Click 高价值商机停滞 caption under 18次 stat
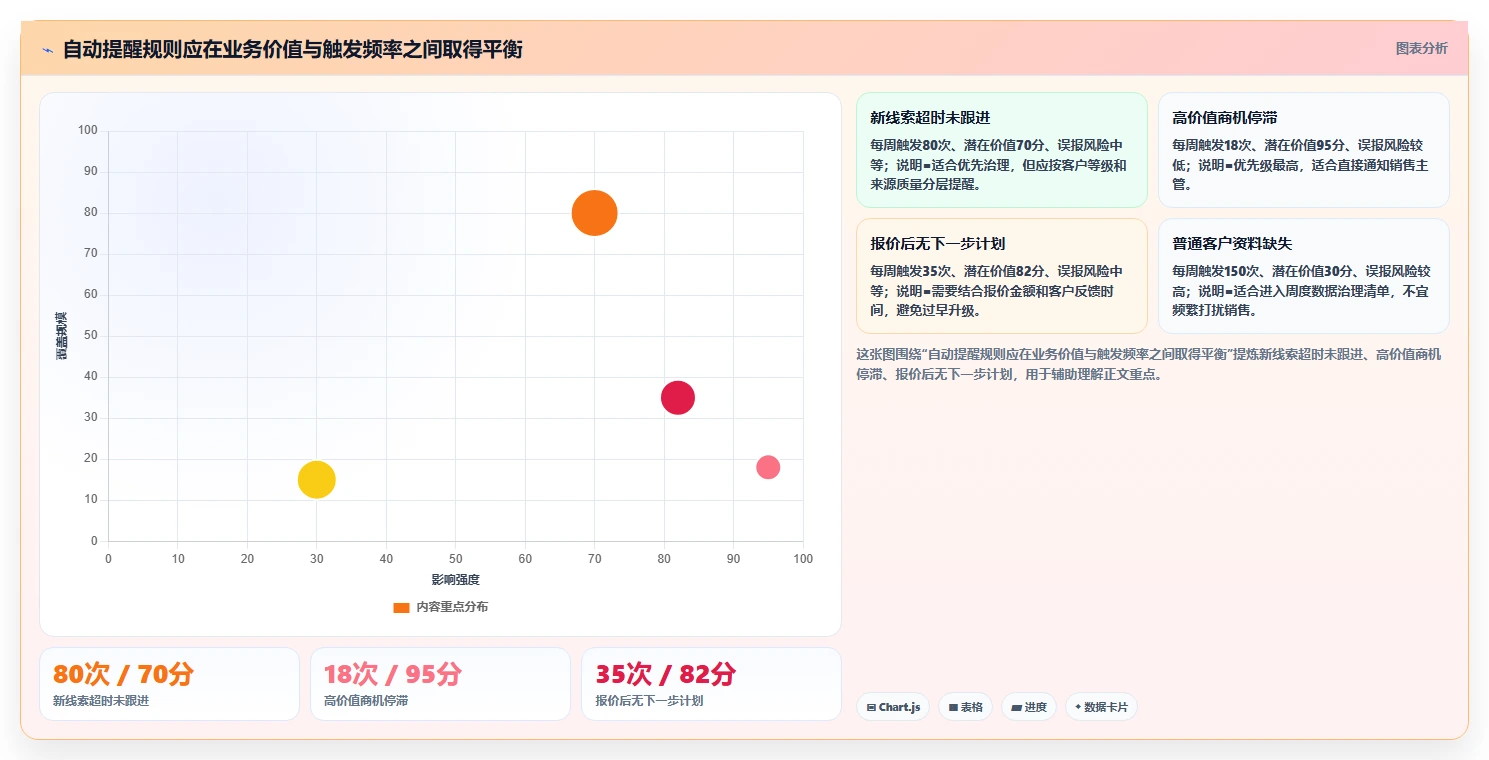The height and width of the screenshot is (760, 1489). (366, 701)
